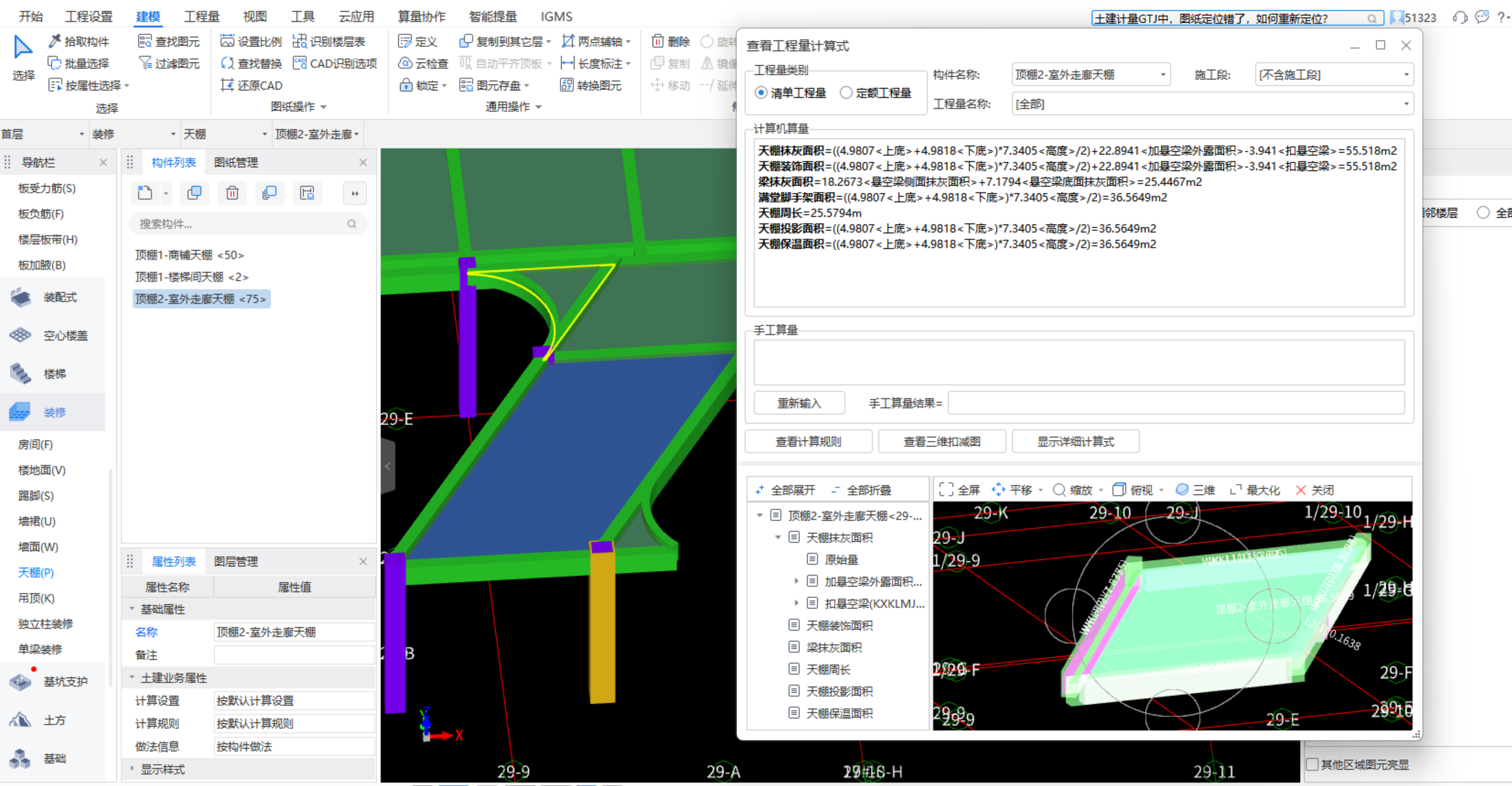Collapse the 天棚抹灰面积 tree node
The height and width of the screenshot is (786, 1512).
tap(778, 537)
